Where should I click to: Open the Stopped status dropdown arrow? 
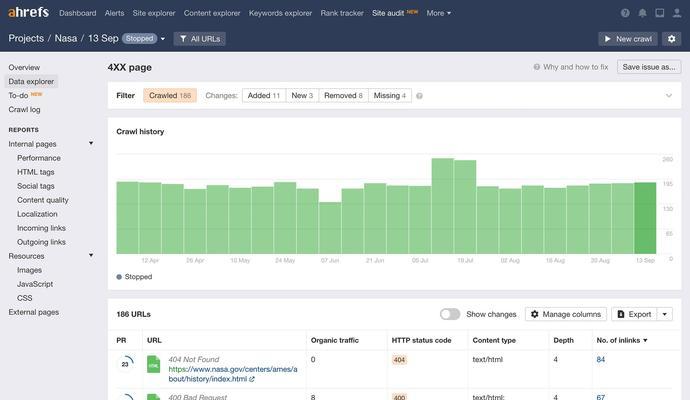click(163, 39)
